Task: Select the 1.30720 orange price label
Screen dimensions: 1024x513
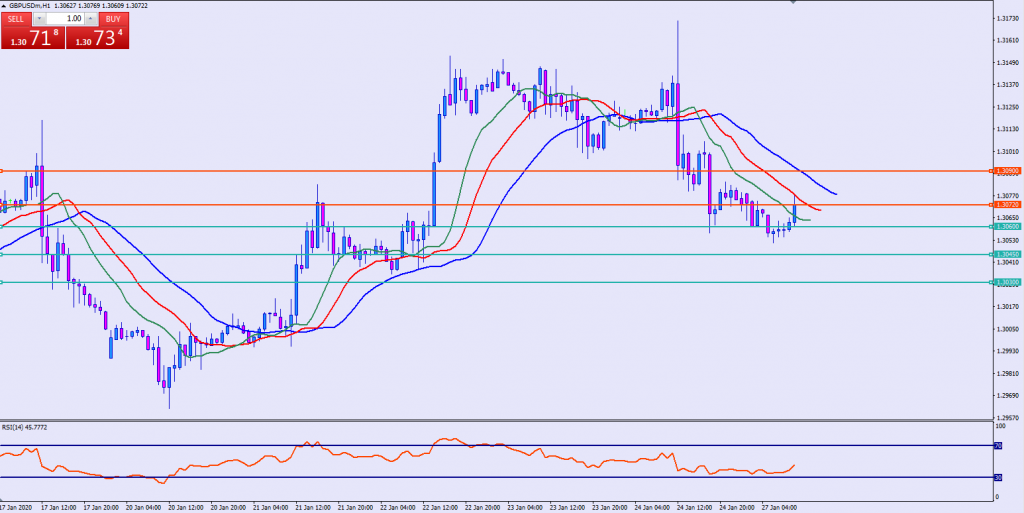Action: click(x=1007, y=204)
